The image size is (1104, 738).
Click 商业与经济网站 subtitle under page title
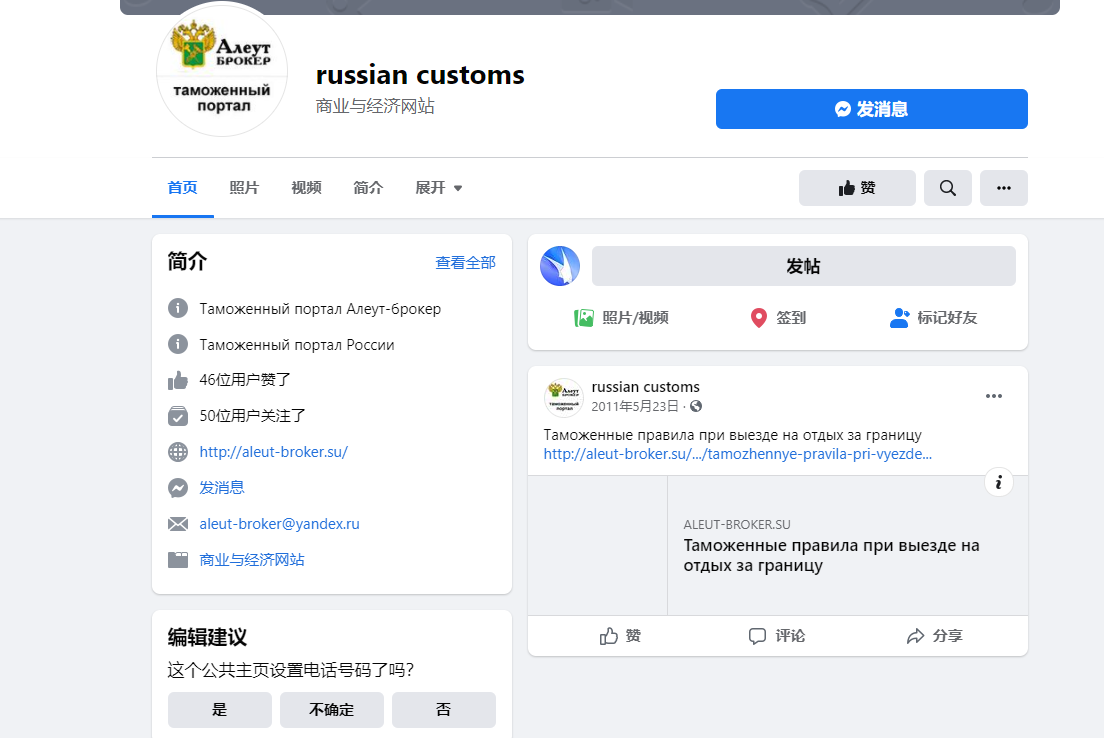coord(375,106)
